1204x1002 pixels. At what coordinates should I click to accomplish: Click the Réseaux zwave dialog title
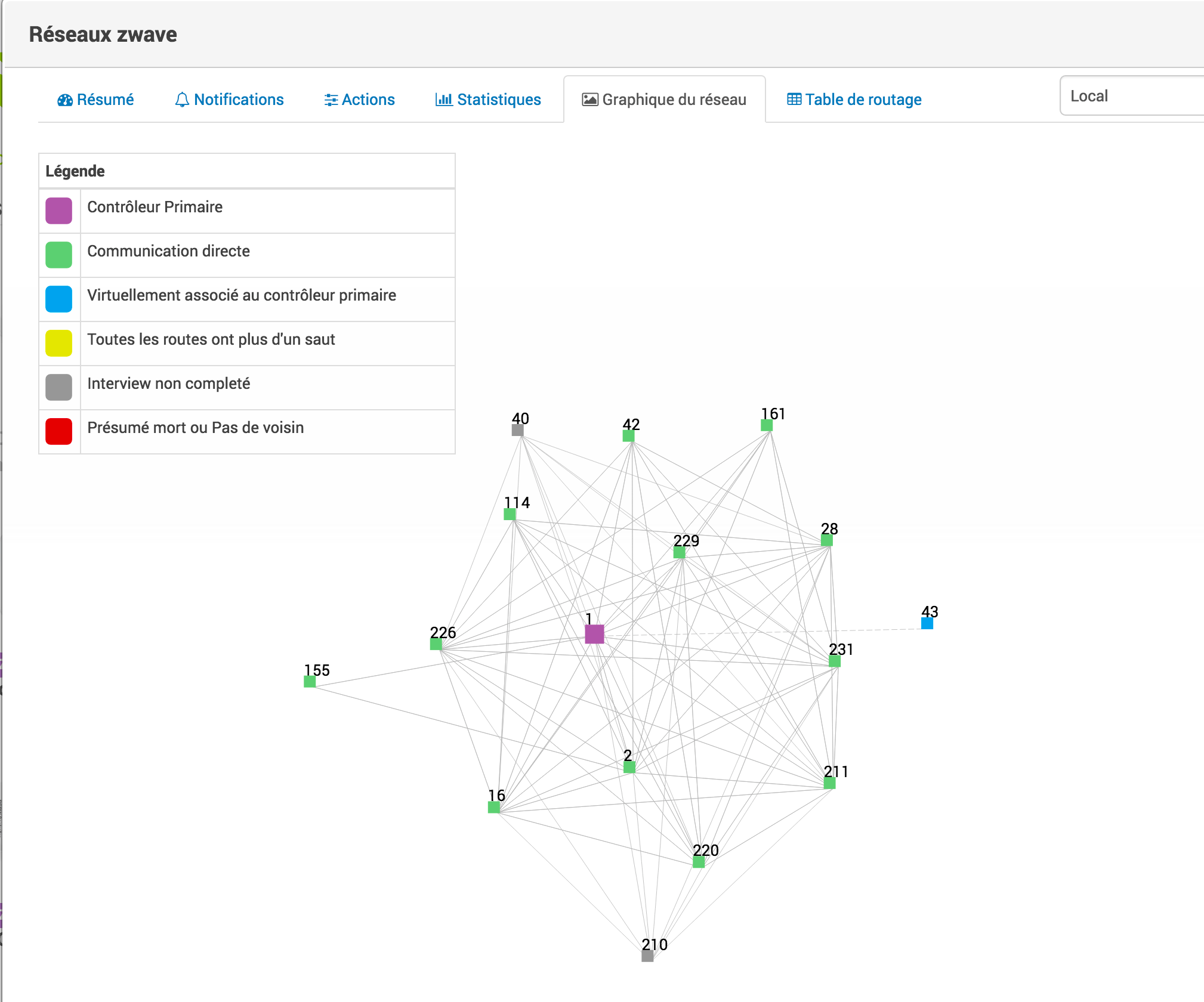103,35
